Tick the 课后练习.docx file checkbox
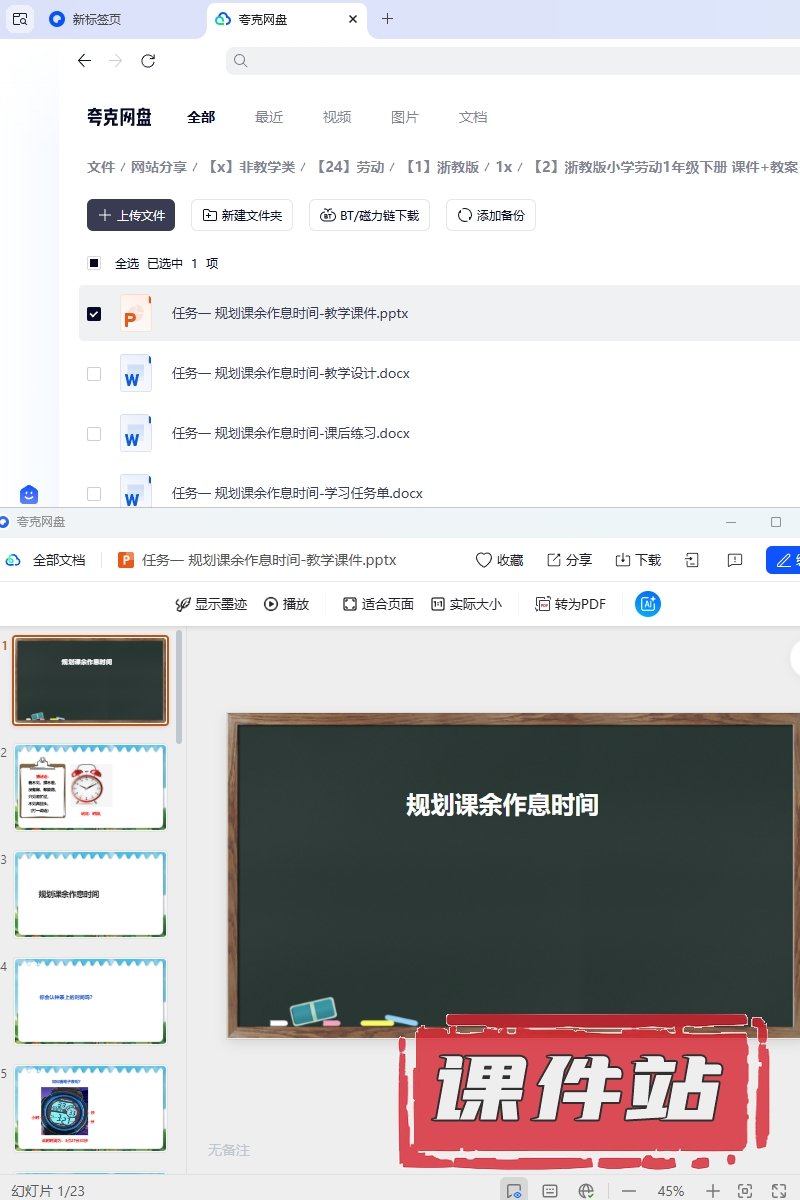The width and height of the screenshot is (800, 1200). (94, 434)
